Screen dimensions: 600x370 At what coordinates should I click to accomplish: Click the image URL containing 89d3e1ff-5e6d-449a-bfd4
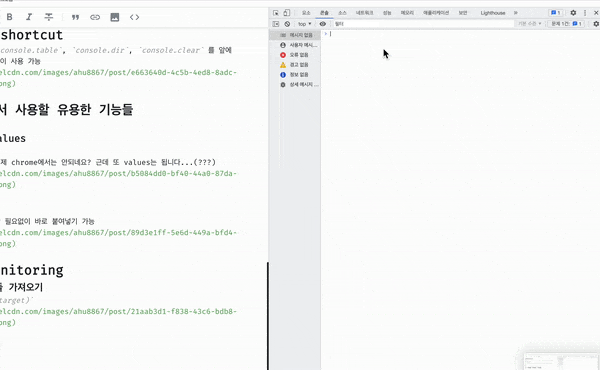coord(118,232)
